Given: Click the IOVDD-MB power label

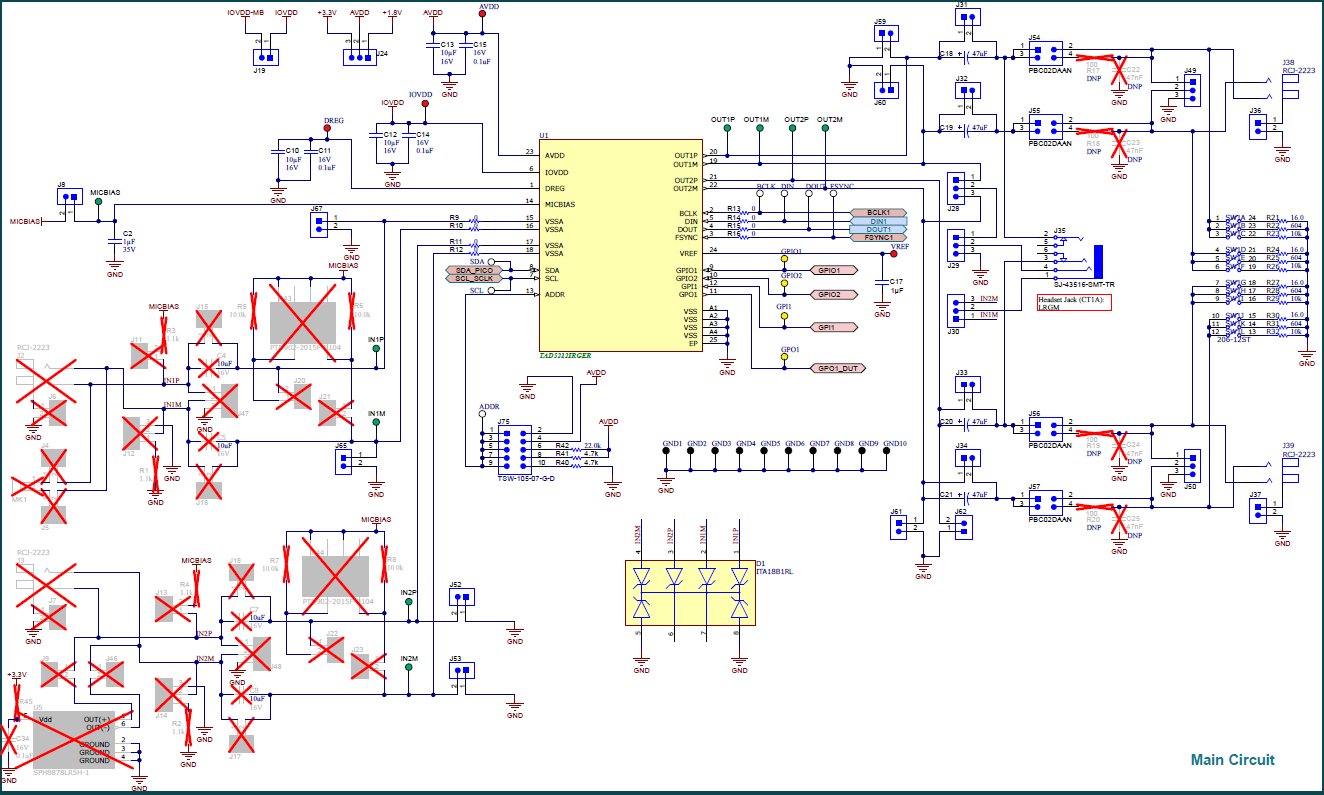Looking at the screenshot, I should (247, 13).
